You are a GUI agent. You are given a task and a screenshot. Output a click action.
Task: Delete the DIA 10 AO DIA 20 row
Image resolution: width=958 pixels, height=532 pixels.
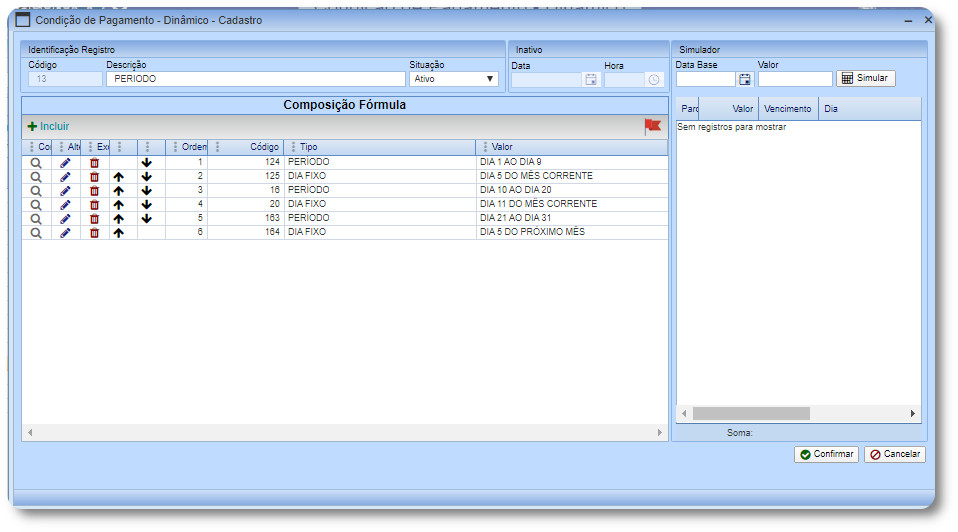pos(95,190)
